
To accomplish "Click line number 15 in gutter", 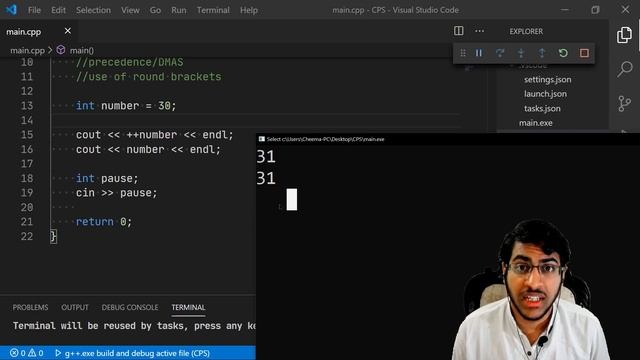I will (27, 135).
